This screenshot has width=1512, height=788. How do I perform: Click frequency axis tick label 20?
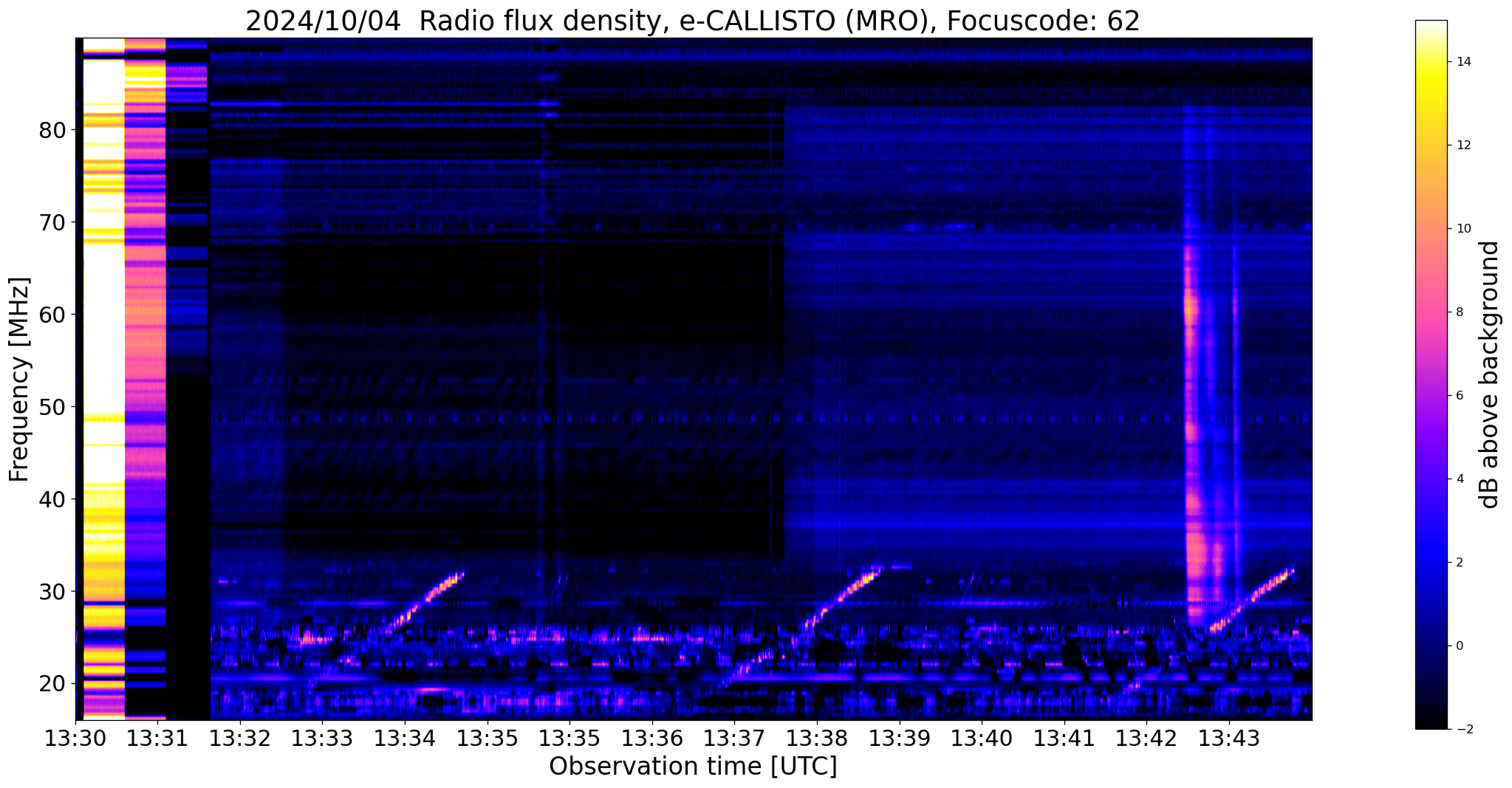click(53, 684)
